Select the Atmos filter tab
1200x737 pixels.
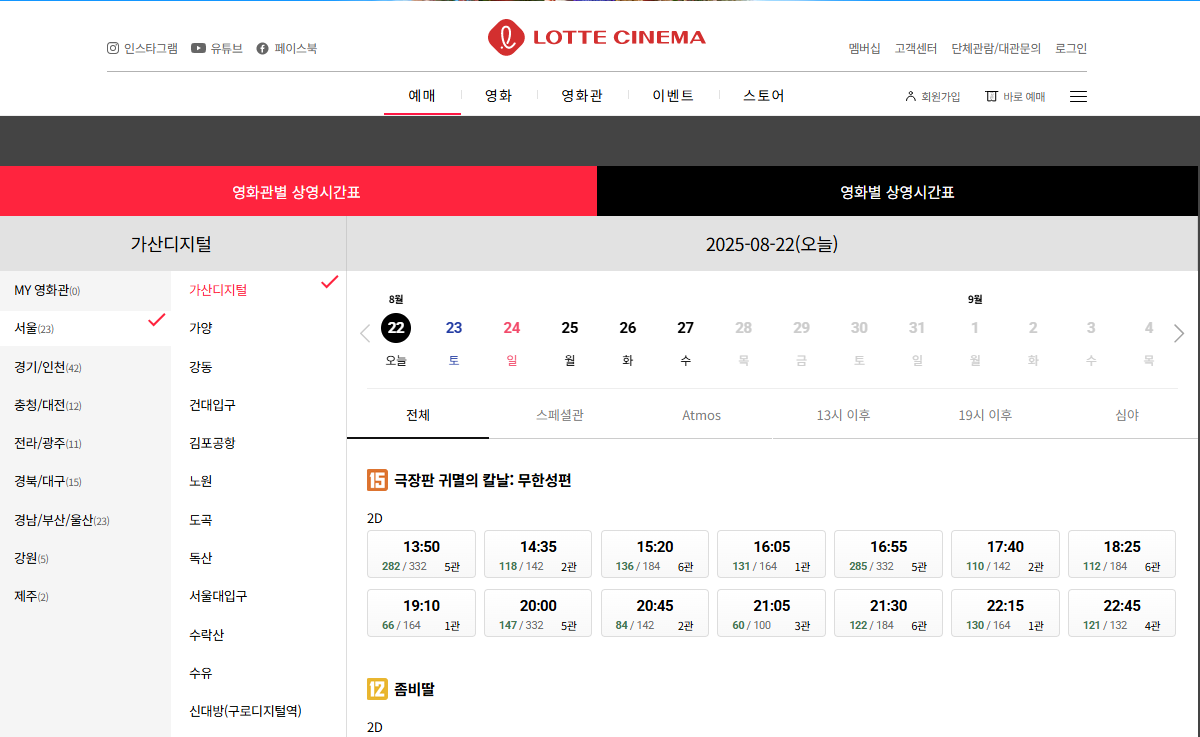coord(702,415)
